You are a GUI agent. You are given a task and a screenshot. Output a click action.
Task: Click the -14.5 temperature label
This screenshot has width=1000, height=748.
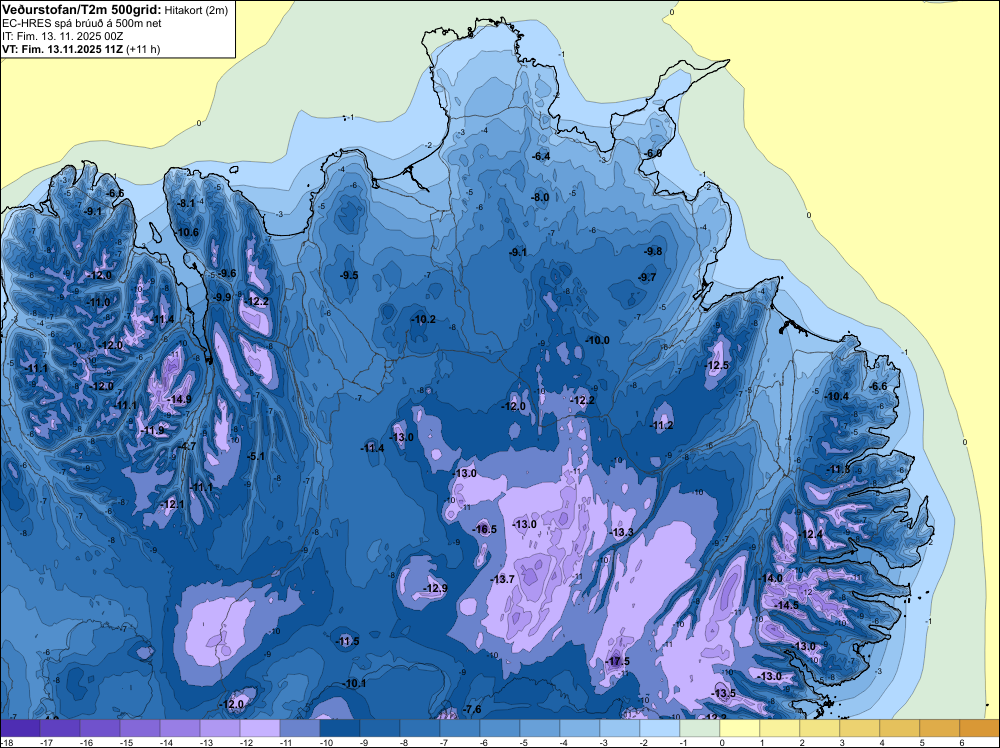[786, 605]
